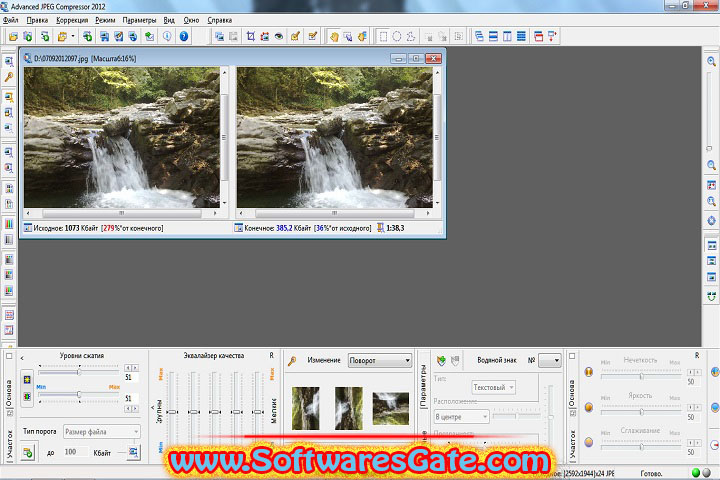The height and width of the screenshot is (480, 720).
Task: Open the Параметры menu
Action: pos(139,20)
